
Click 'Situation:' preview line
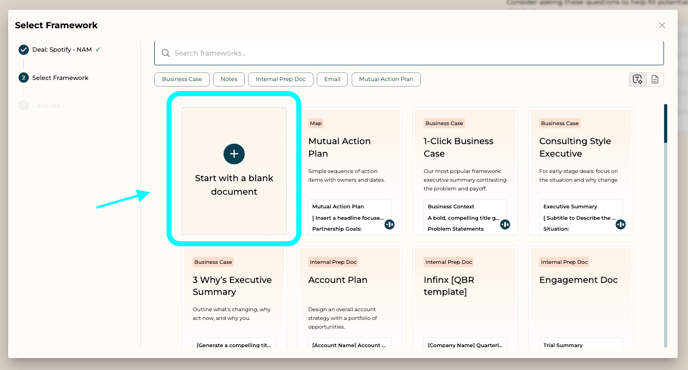tap(556, 229)
